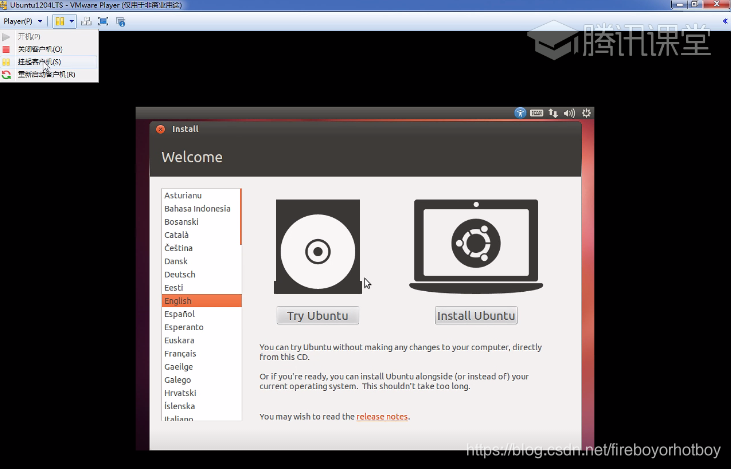Select Bosanski language
The width and height of the screenshot is (731, 469).
[x=200, y=221]
